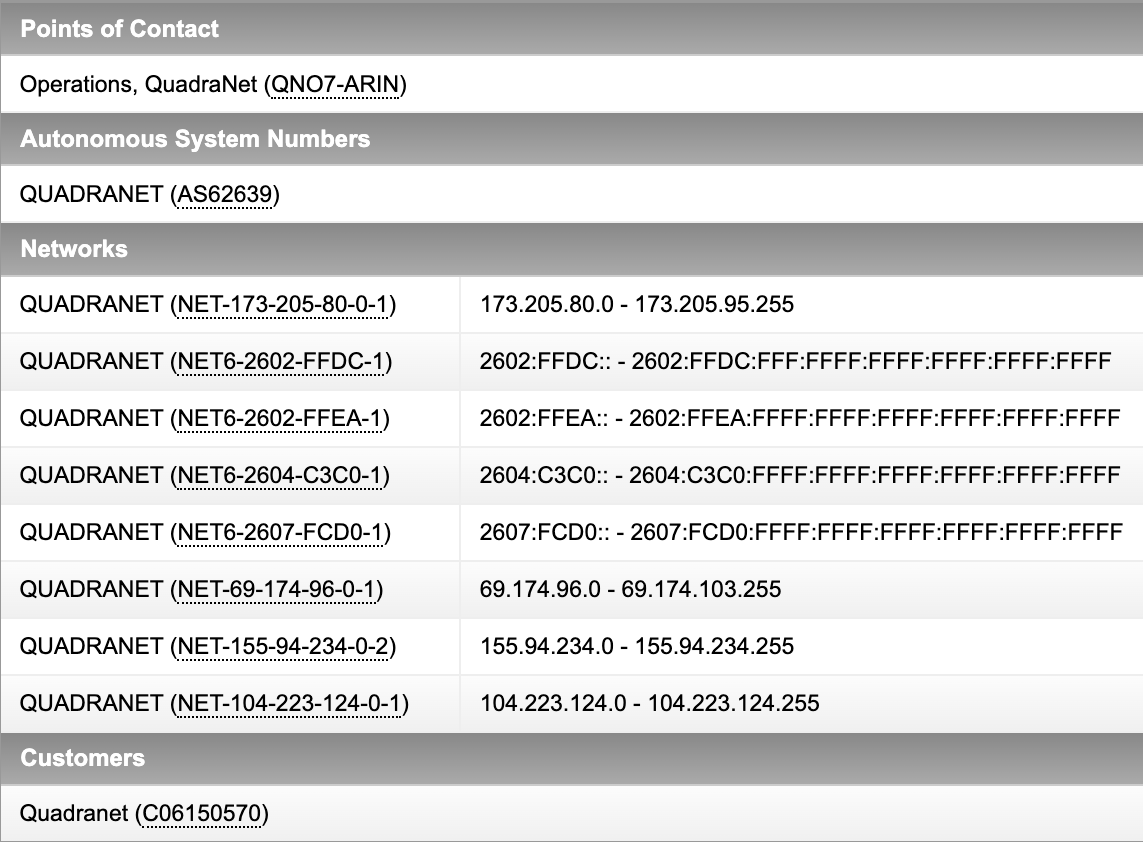Image resolution: width=1143 pixels, height=842 pixels.
Task: Click the Points of Contact section header
Action: [x=572, y=28]
